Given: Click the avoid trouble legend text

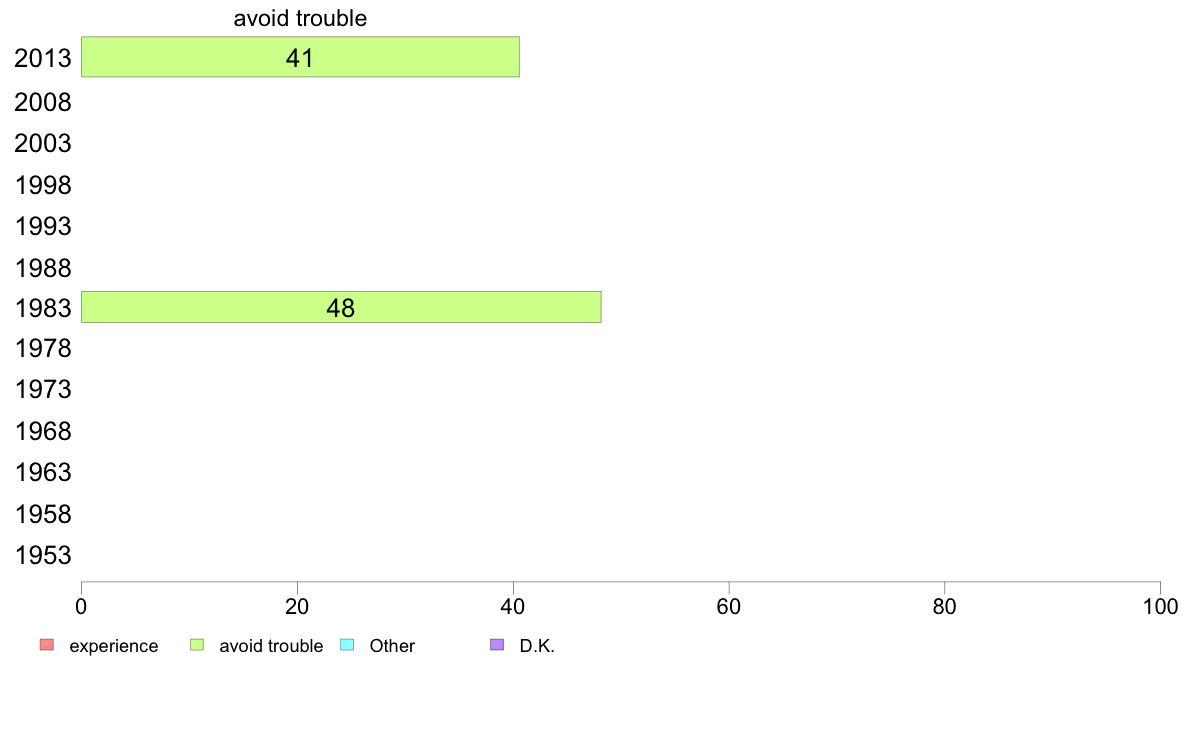Looking at the screenshot, I should (271, 646).
